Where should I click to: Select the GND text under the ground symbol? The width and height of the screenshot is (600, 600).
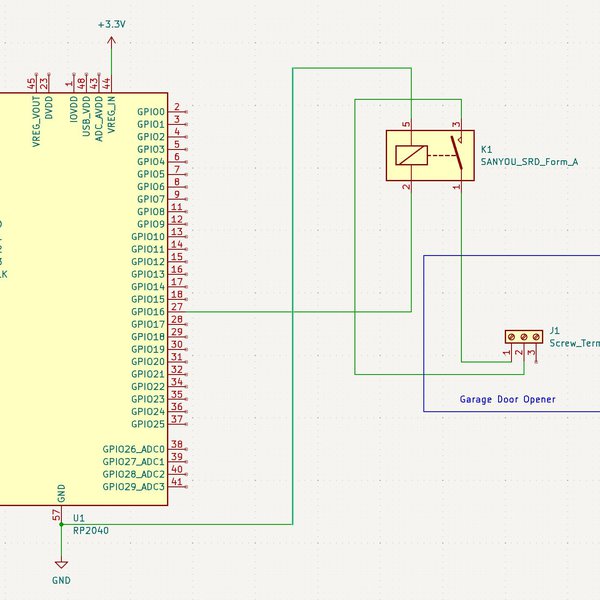point(61,580)
